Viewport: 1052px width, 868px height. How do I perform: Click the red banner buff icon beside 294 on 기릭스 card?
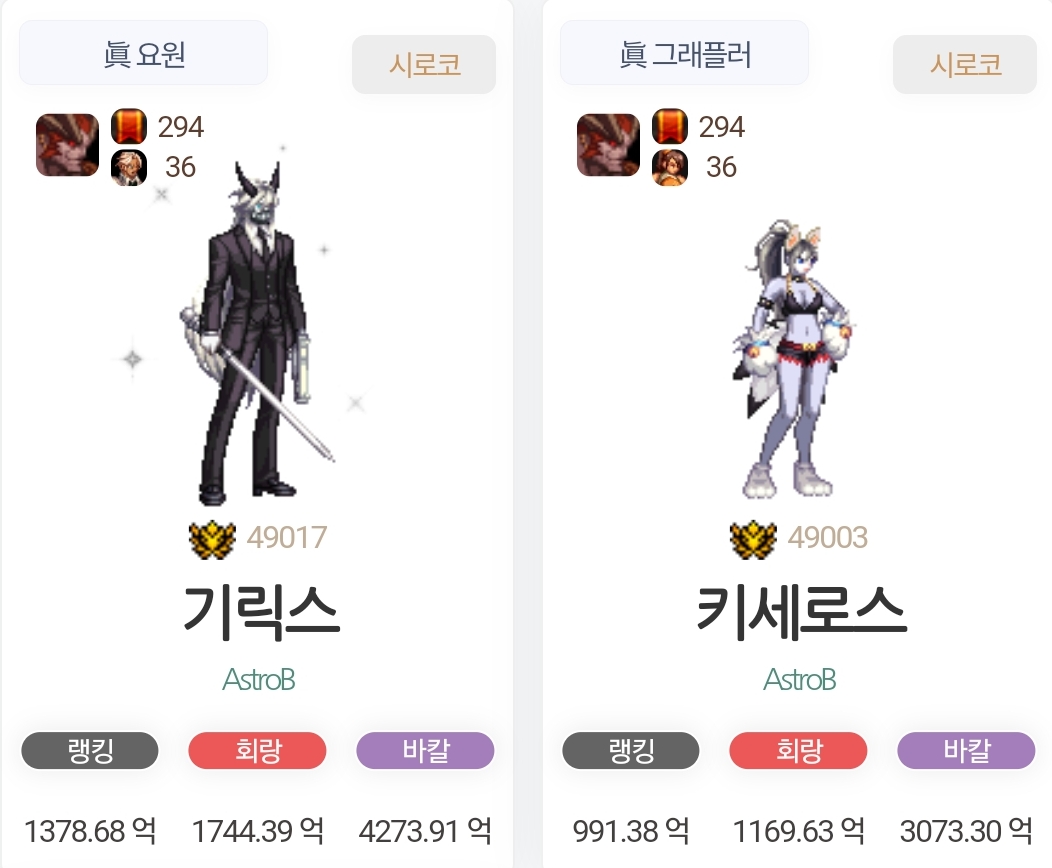[129, 126]
